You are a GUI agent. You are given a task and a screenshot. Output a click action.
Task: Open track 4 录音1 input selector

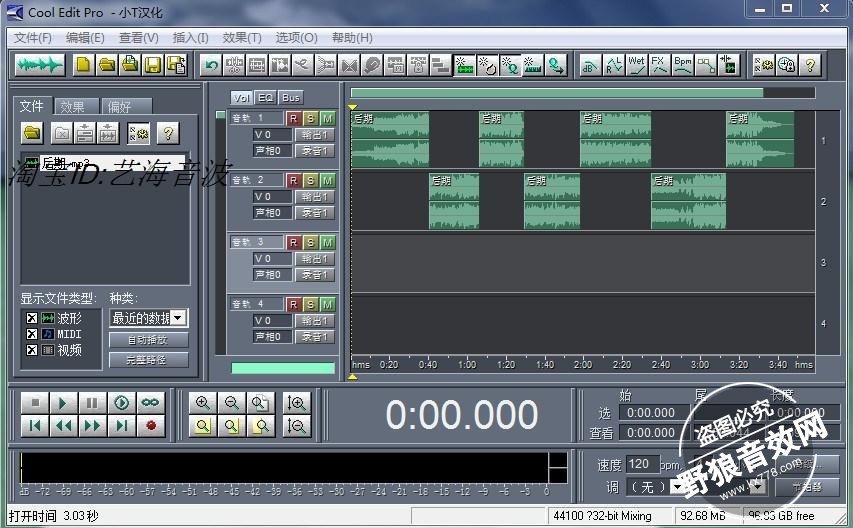[x=314, y=337]
